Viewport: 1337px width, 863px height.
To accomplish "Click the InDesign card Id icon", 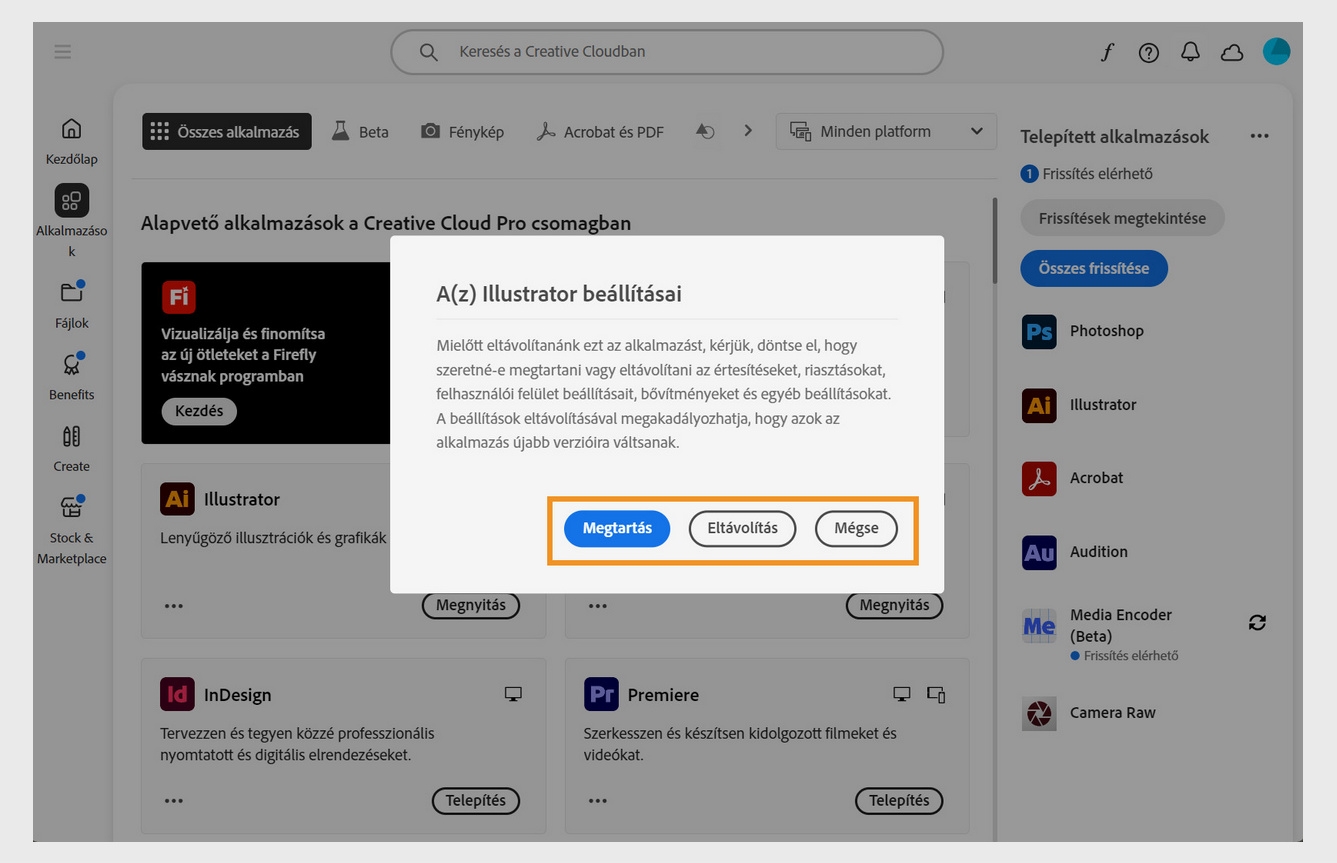I will (177, 694).
